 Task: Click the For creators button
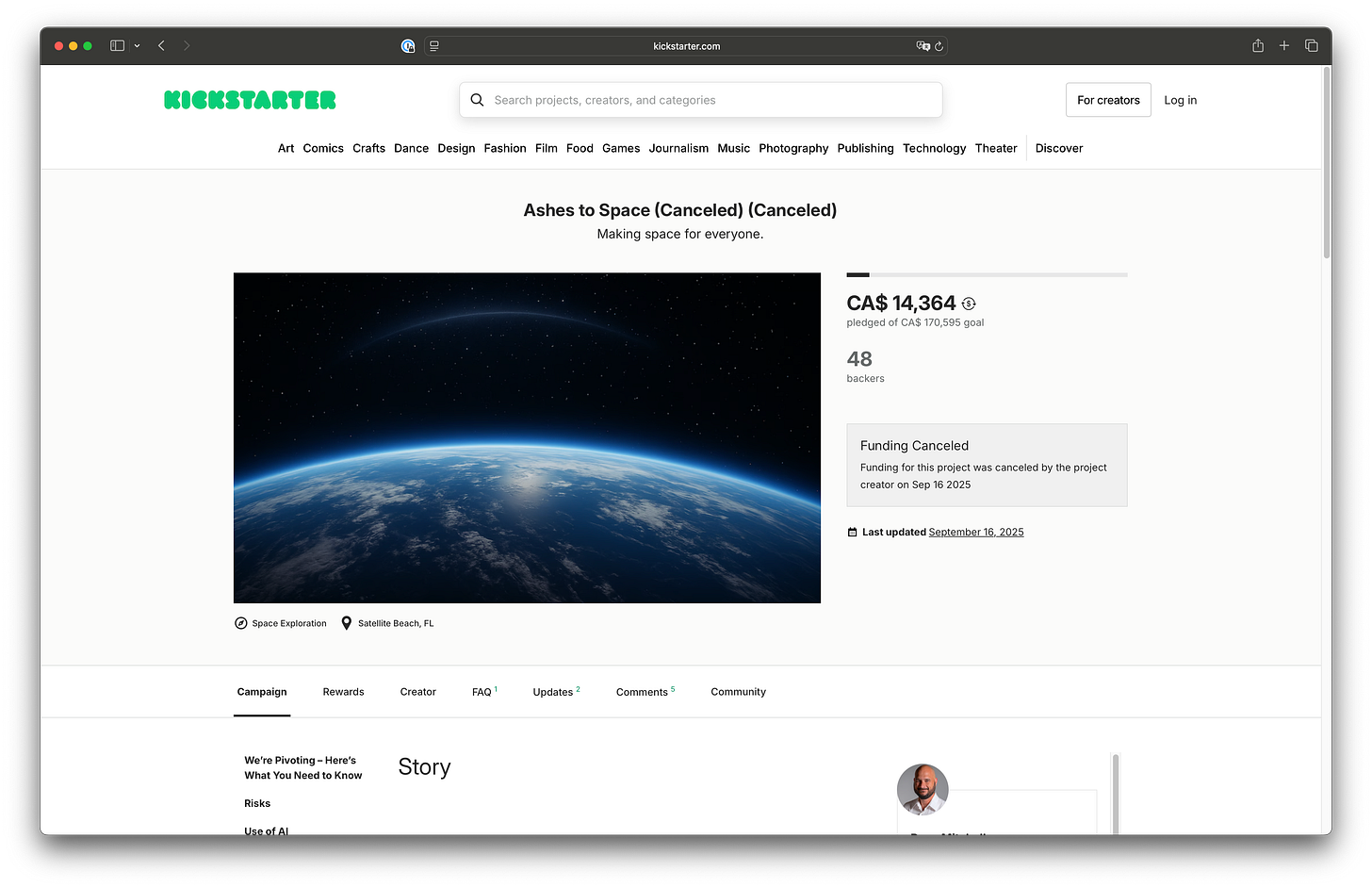(1108, 100)
